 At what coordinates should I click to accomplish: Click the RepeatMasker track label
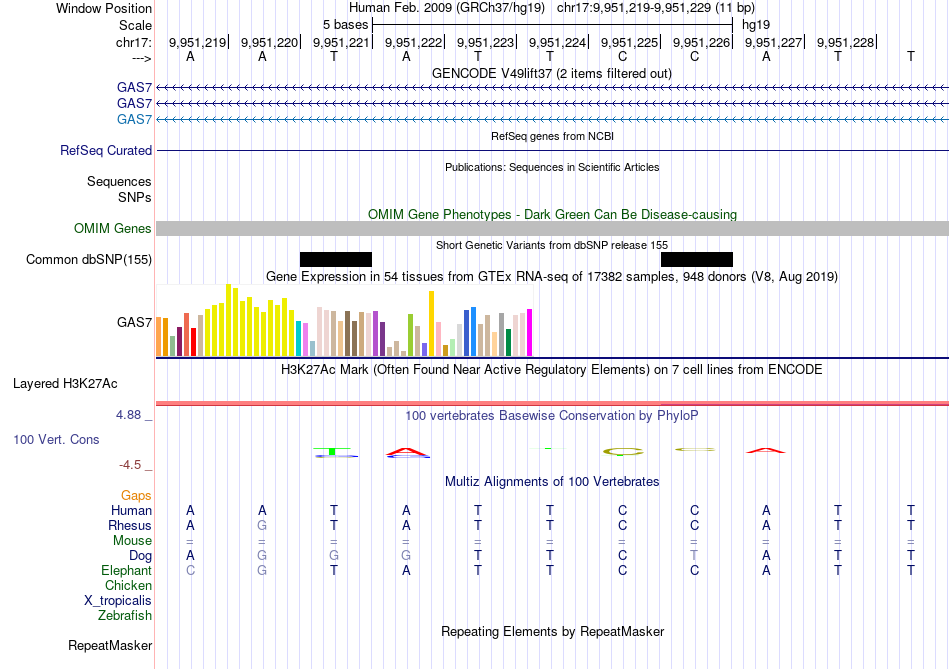(110, 645)
